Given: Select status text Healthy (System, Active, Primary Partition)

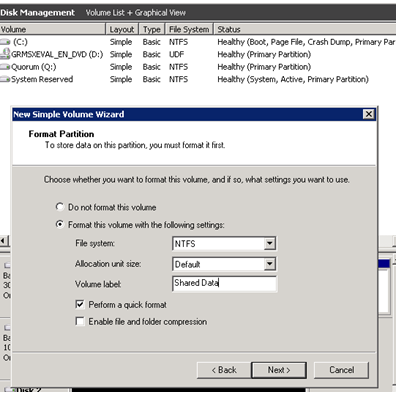Looking at the screenshot, I should pyautogui.click(x=293, y=79).
